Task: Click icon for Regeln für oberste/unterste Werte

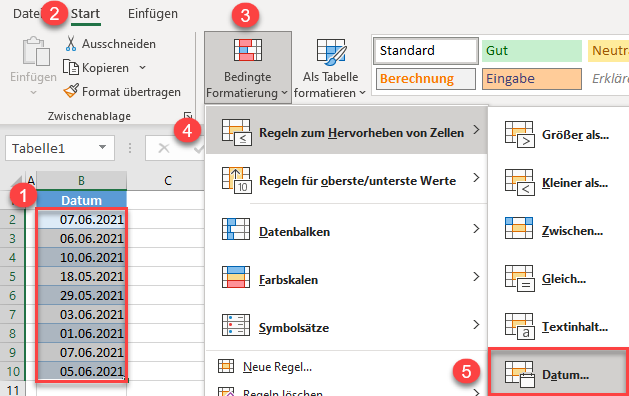Action: 236,181
